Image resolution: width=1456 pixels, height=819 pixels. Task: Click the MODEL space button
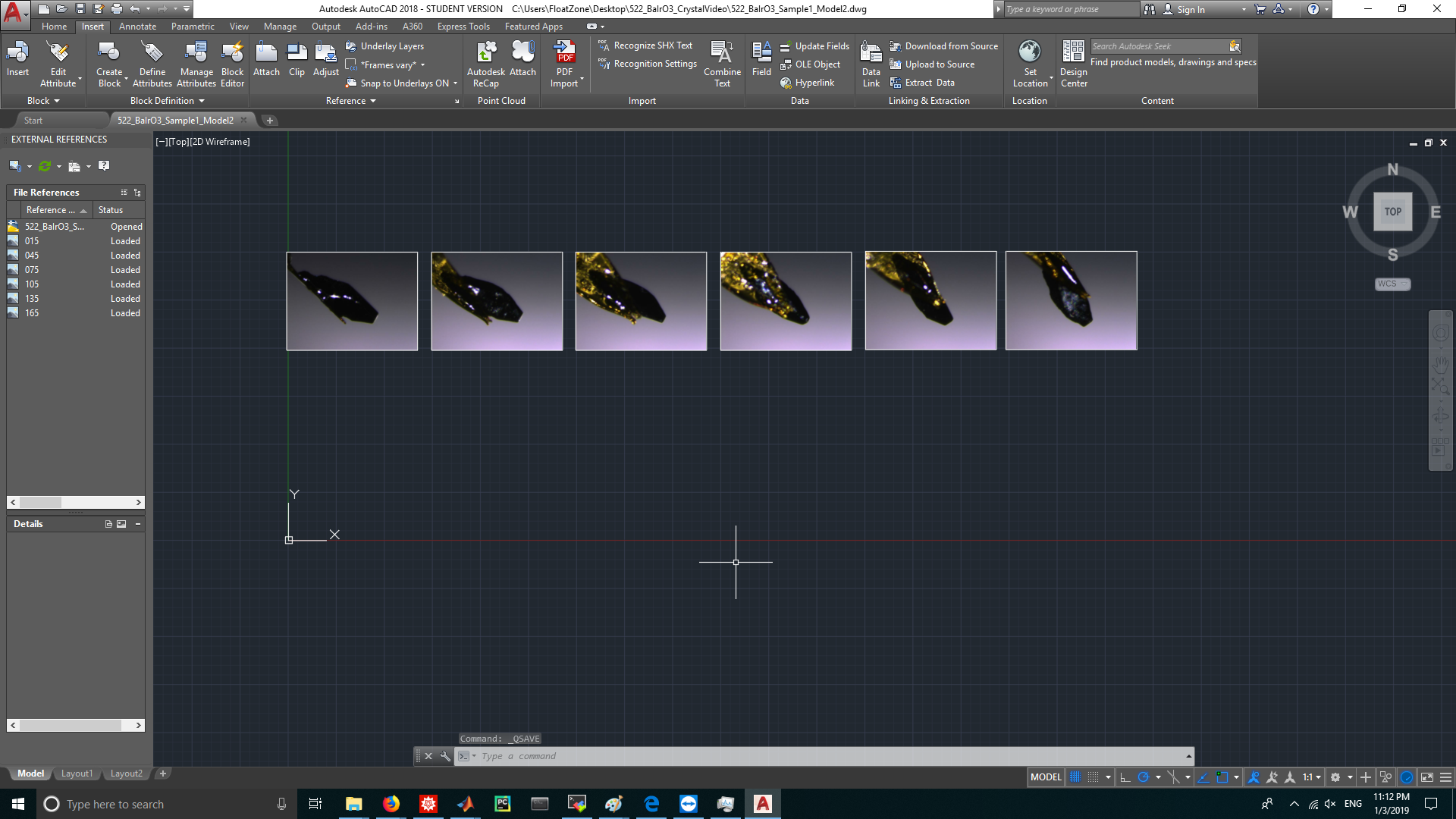point(1046,777)
